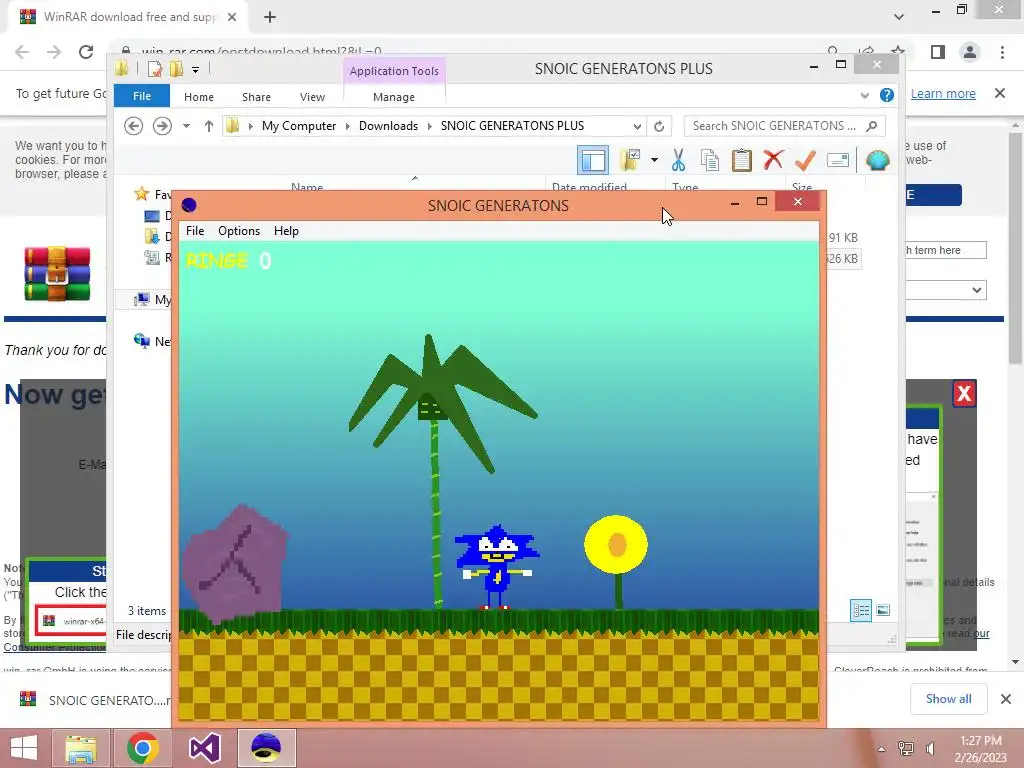Image resolution: width=1024 pixels, height=768 pixels.
Task: Switch to the Share ribbon tab
Action: (256, 97)
